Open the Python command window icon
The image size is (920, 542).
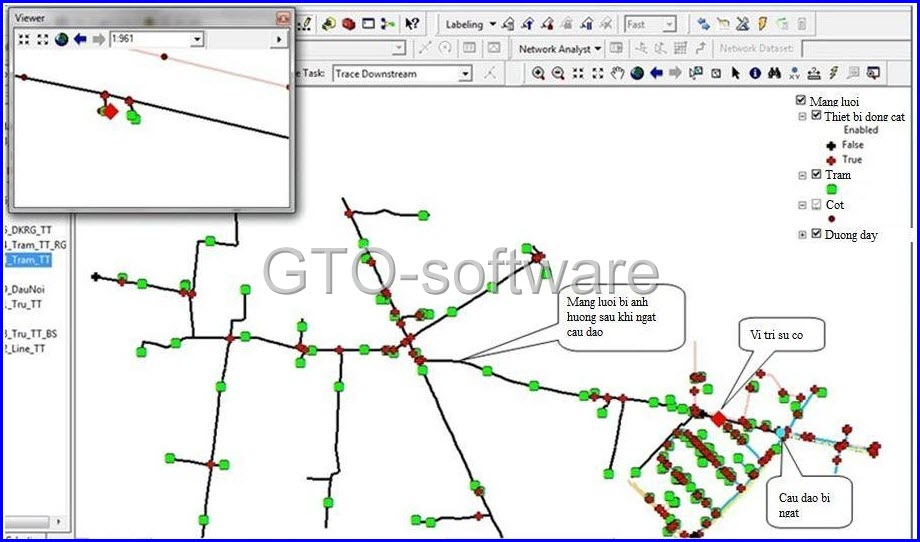click(368, 24)
